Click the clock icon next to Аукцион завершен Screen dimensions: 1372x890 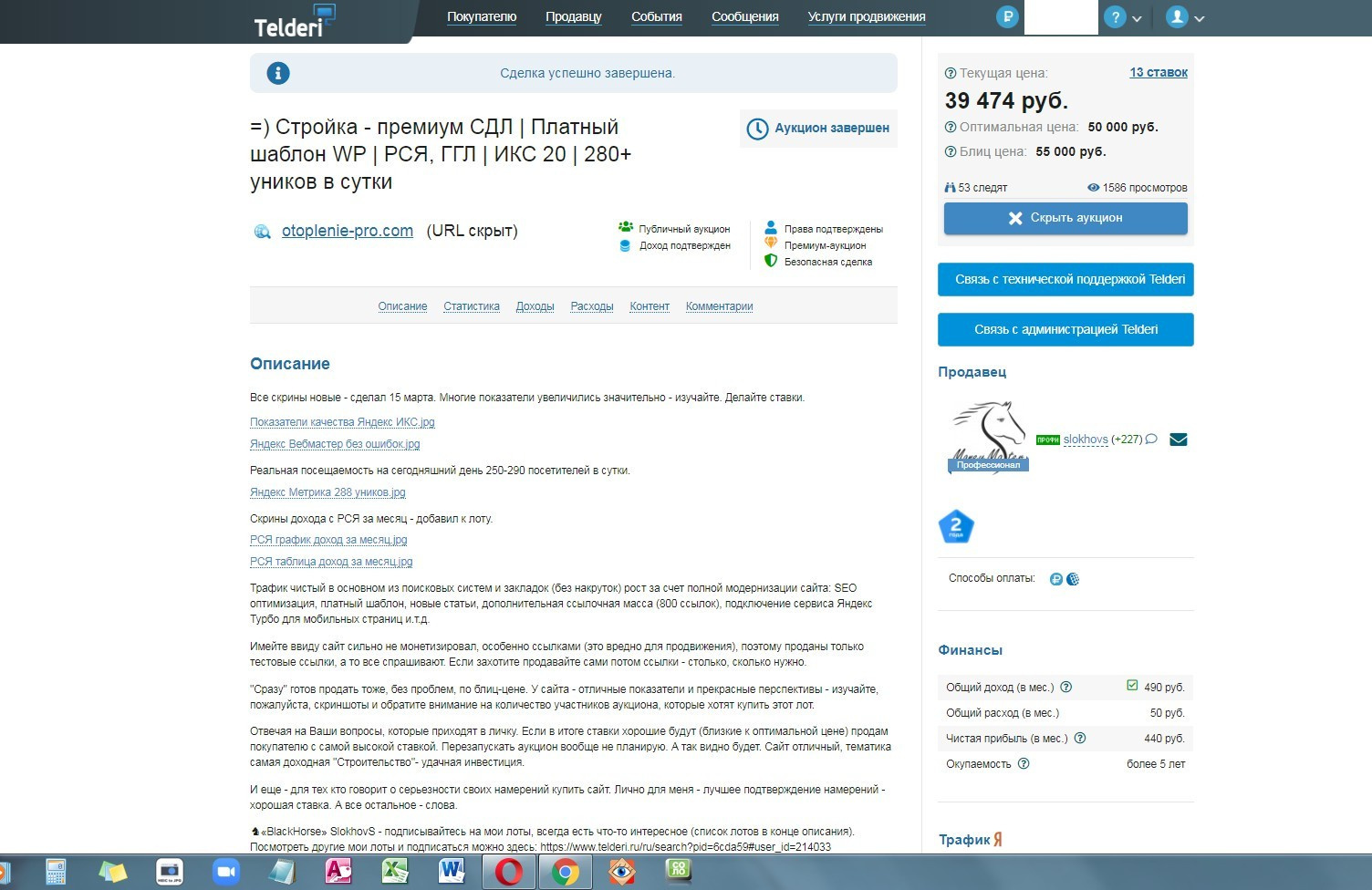[x=757, y=129]
